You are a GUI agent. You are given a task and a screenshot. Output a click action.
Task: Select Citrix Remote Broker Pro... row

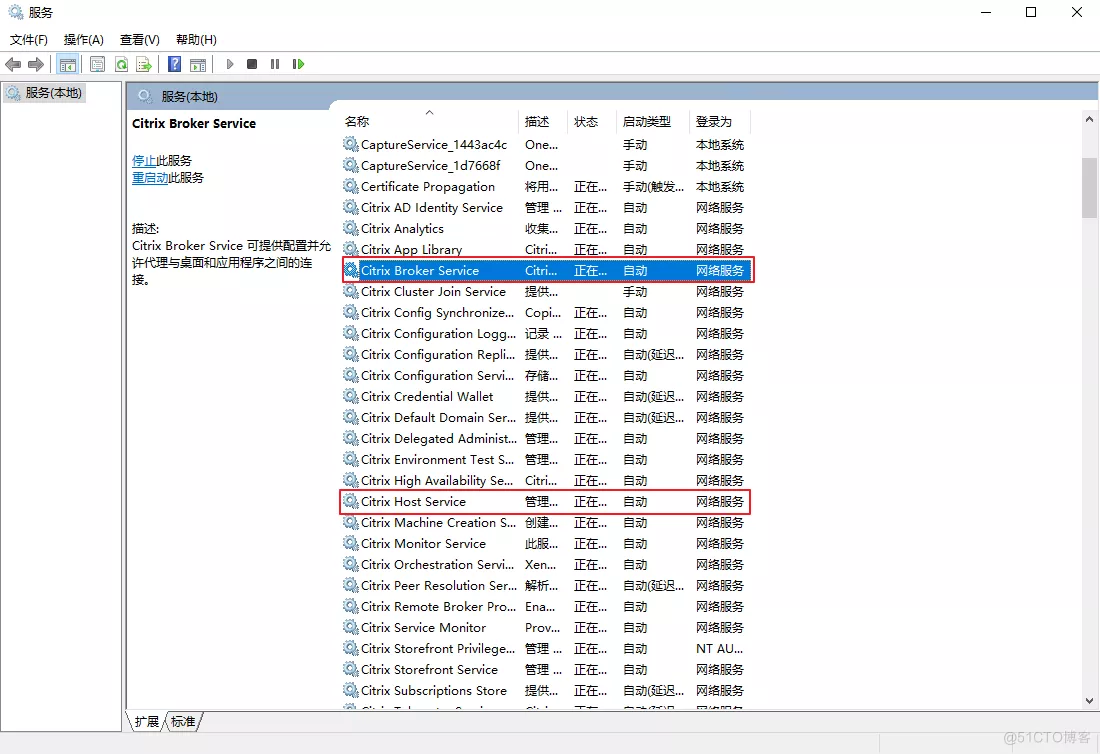tap(545, 607)
